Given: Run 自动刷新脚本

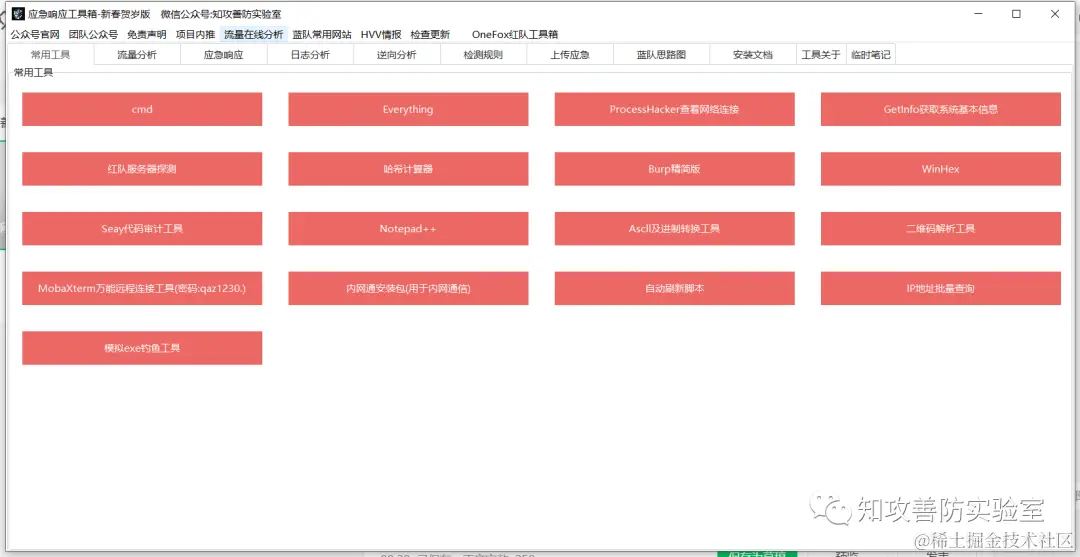Looking at the screenshot, I should (674, 288).
